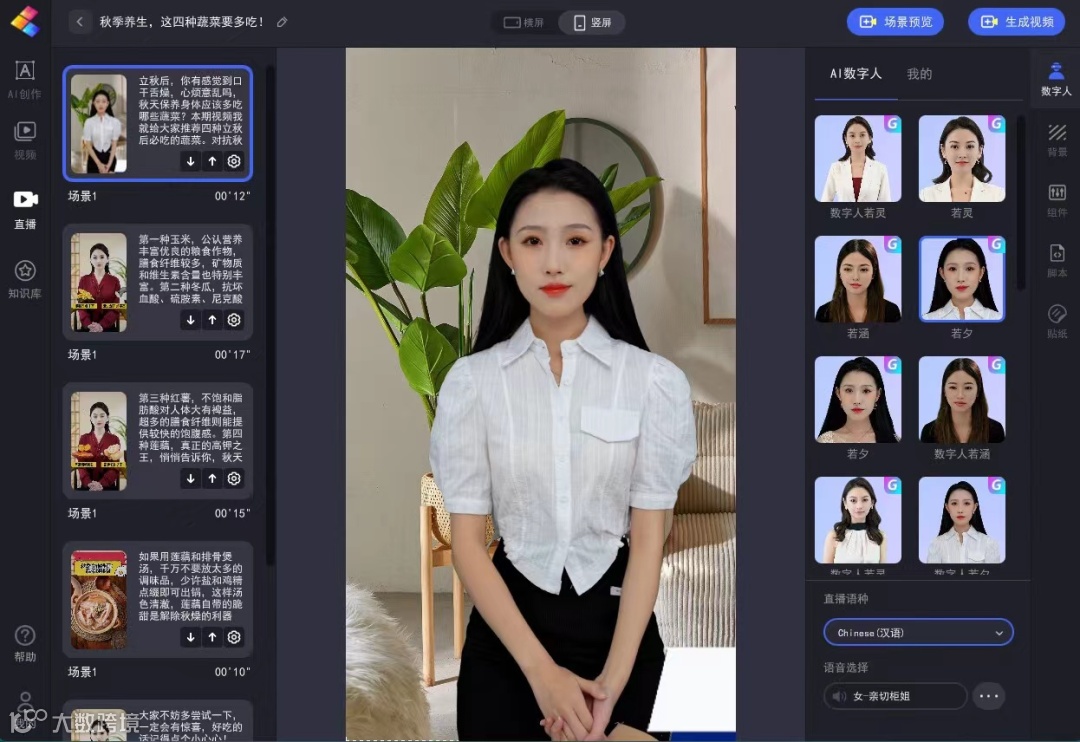Move the 第三种红薯 scene up
The width and height of the screenshot is (1080, 742).
(x=212, y=478)
